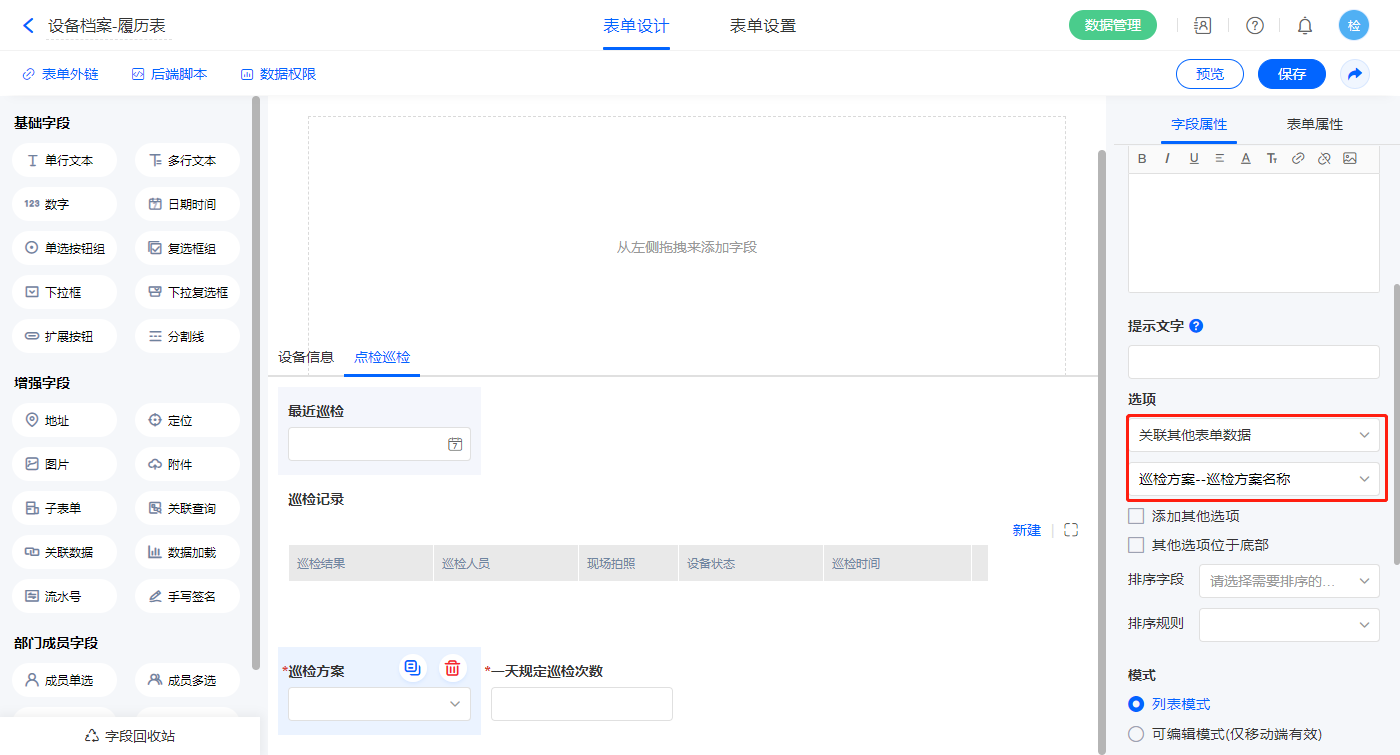The height and width of the screenshot is (755, 1400).
Task: Click the bold formatting icon
Action: 1142,158
